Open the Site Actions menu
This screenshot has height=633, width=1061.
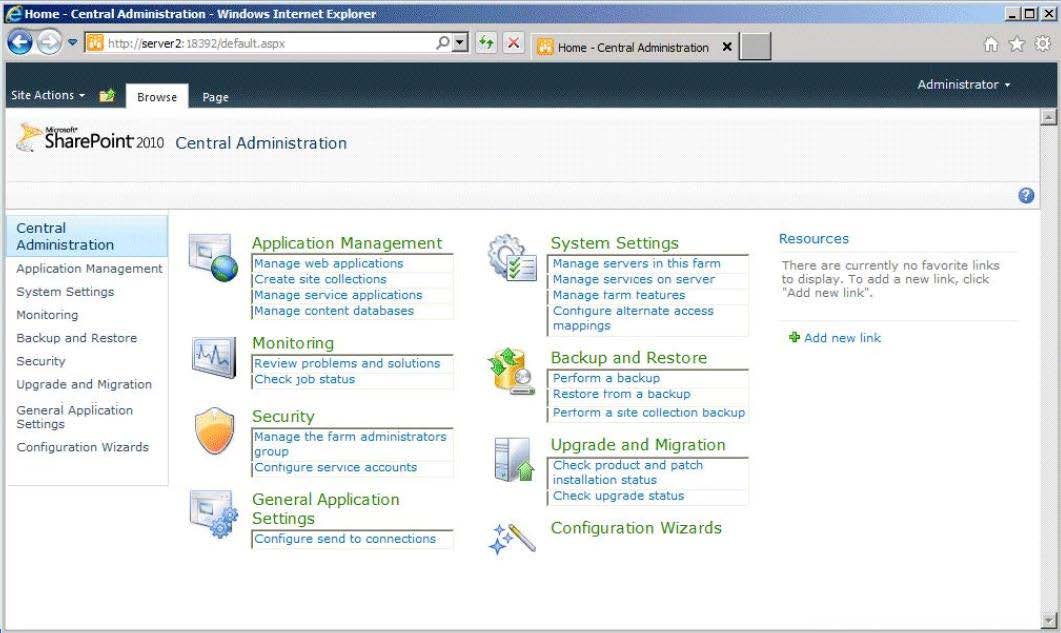coord(48,95)
